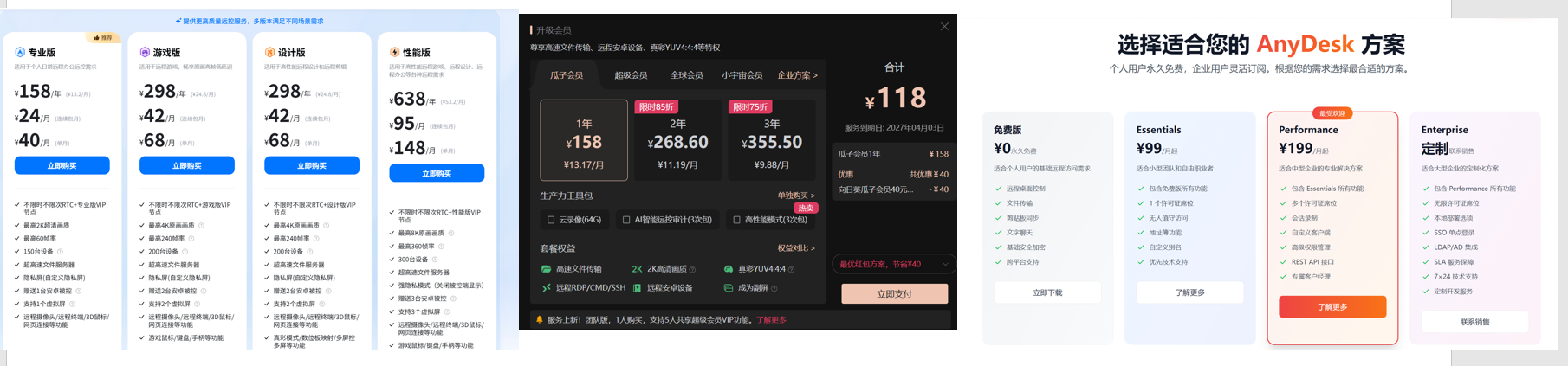Tick the AI智能远控审计(3次包) checkbox
Image resolution: width=1568 pixels, height=366 pixels.
click(x=626, y=220)
